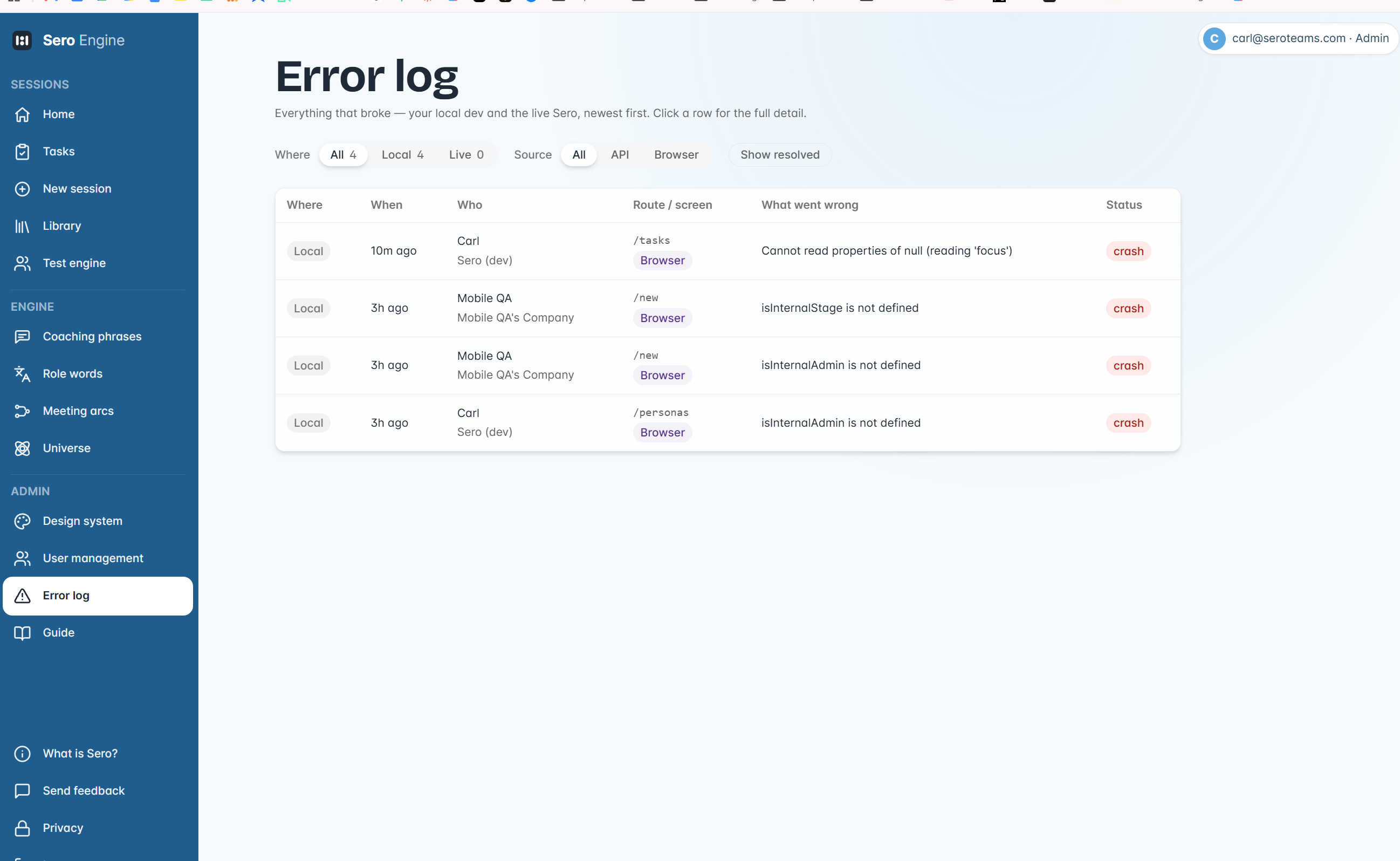
Task: Open the 'Cannot read properties of null' error row
Action: (x=728, y=251)
